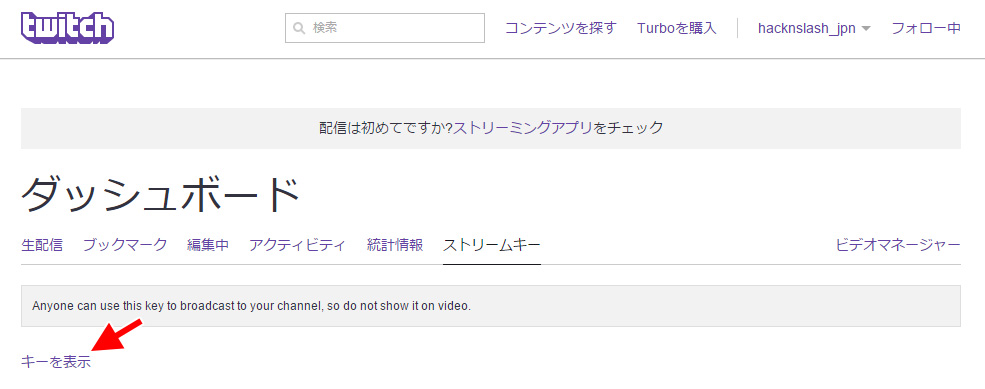
Task: Open ビデオマネージャー
Action: pyautogui.click(x=898, y=245)
